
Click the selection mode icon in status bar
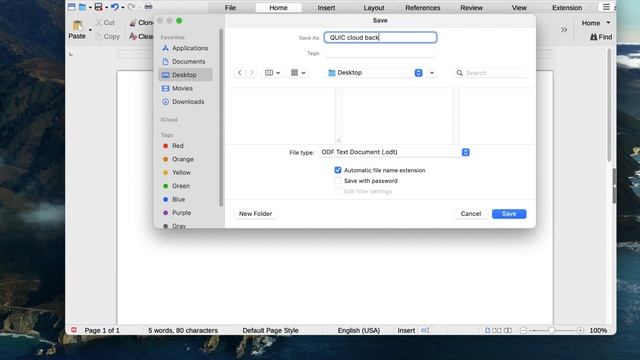tap(425, 330)
